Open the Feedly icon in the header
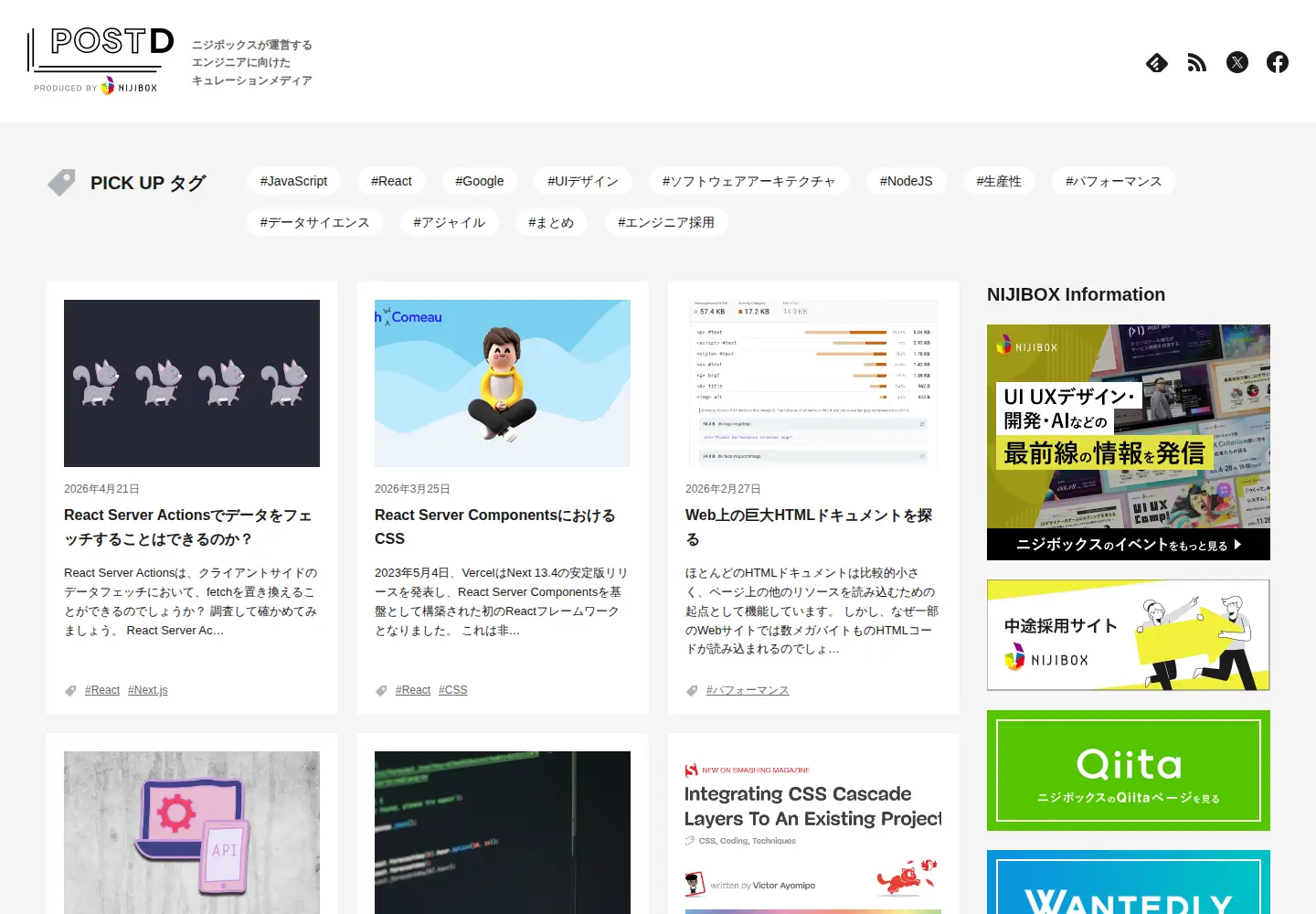 point(1157,62)
